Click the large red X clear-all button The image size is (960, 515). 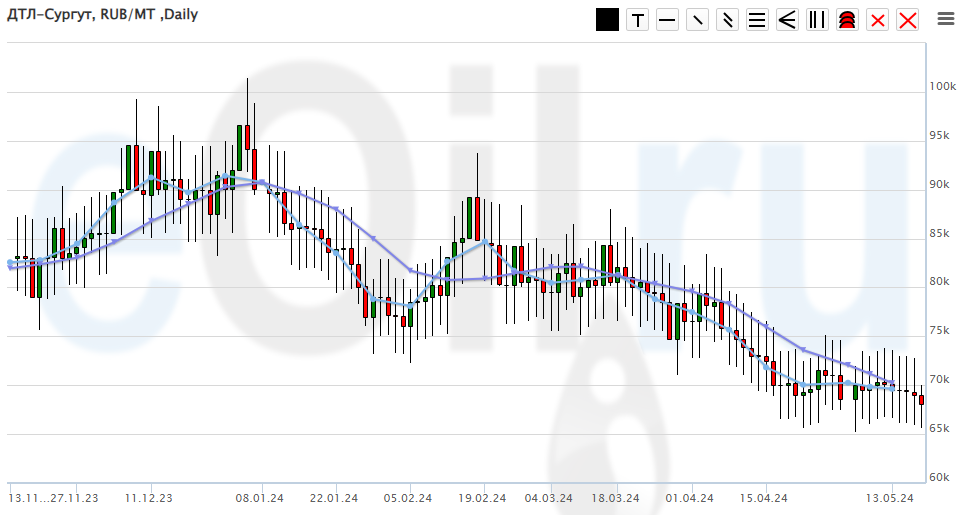click(907, 19)
